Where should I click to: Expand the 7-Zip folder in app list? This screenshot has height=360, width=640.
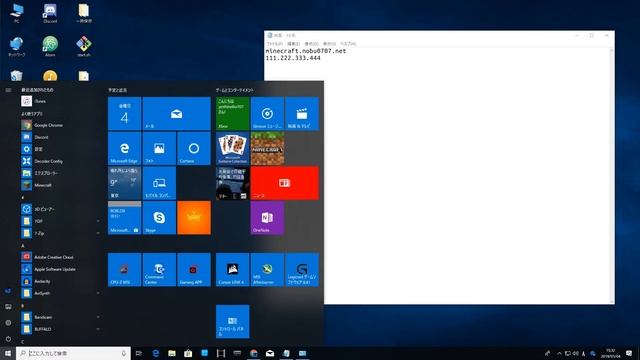click(60, 233)
